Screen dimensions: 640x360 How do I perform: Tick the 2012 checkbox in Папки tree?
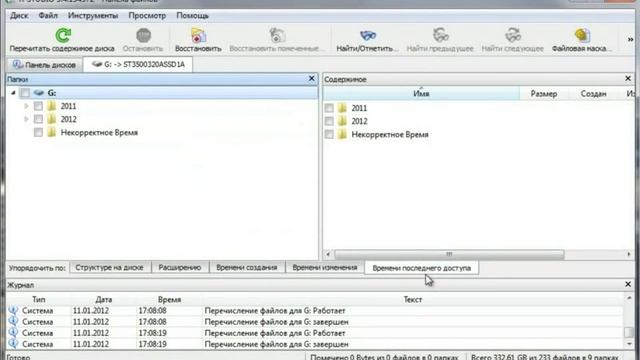38,119
